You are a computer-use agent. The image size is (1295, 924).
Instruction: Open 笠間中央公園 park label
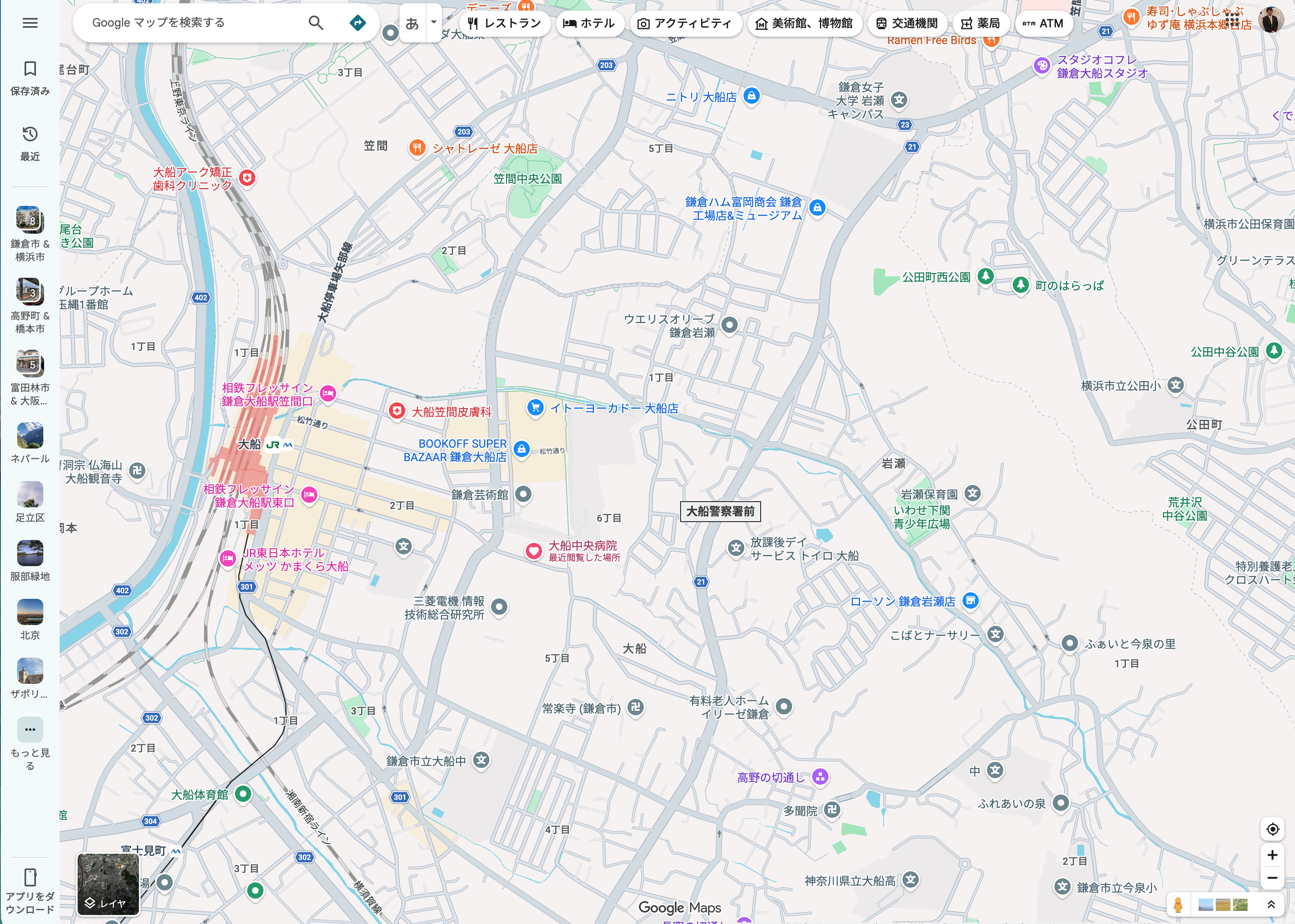click(527, 179)
